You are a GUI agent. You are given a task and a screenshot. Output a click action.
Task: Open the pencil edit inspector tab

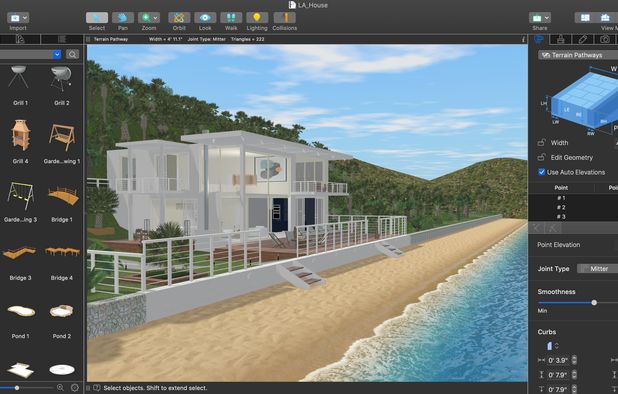click(583, 39)
